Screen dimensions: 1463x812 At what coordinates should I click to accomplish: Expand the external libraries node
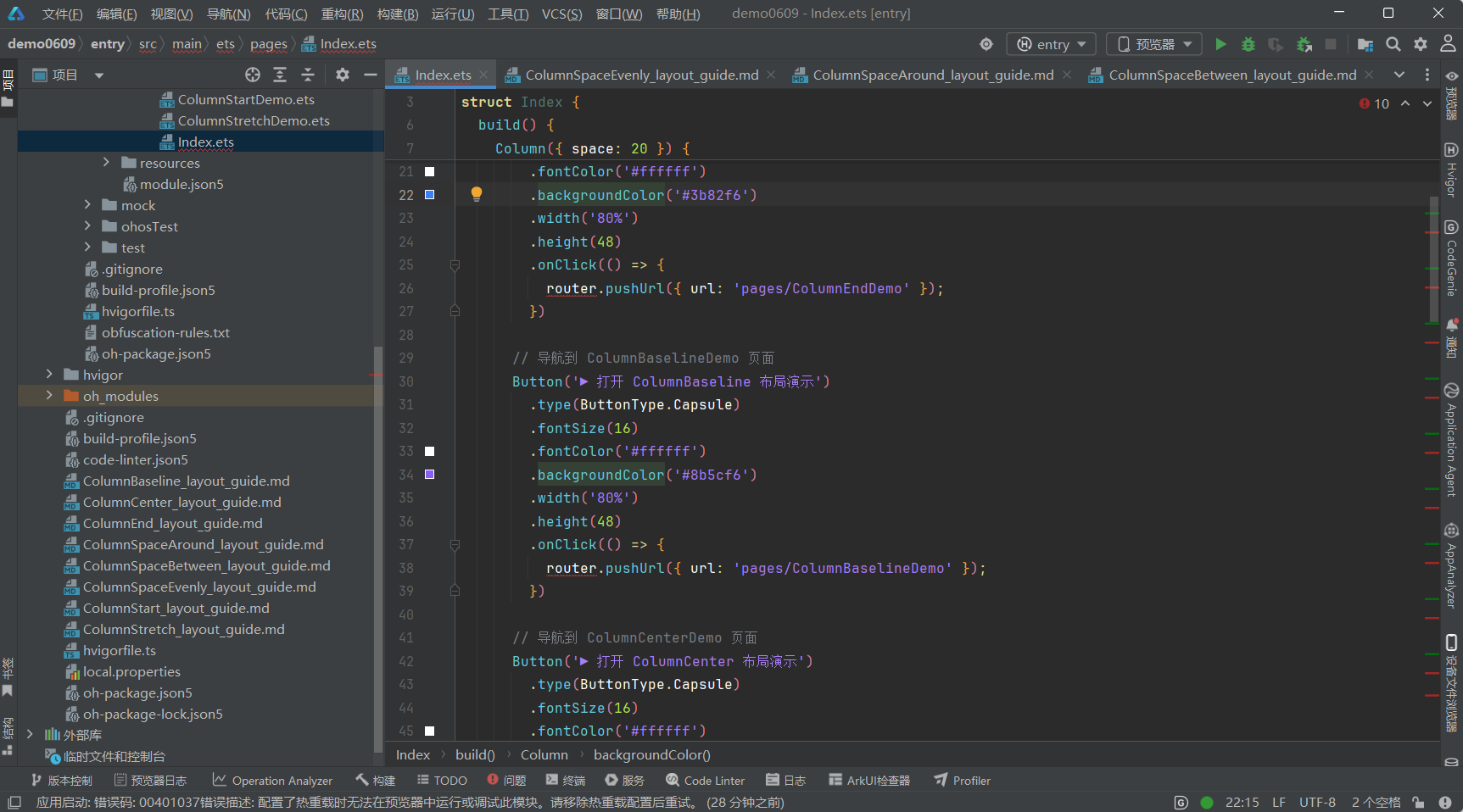click(x=30, y=735)
